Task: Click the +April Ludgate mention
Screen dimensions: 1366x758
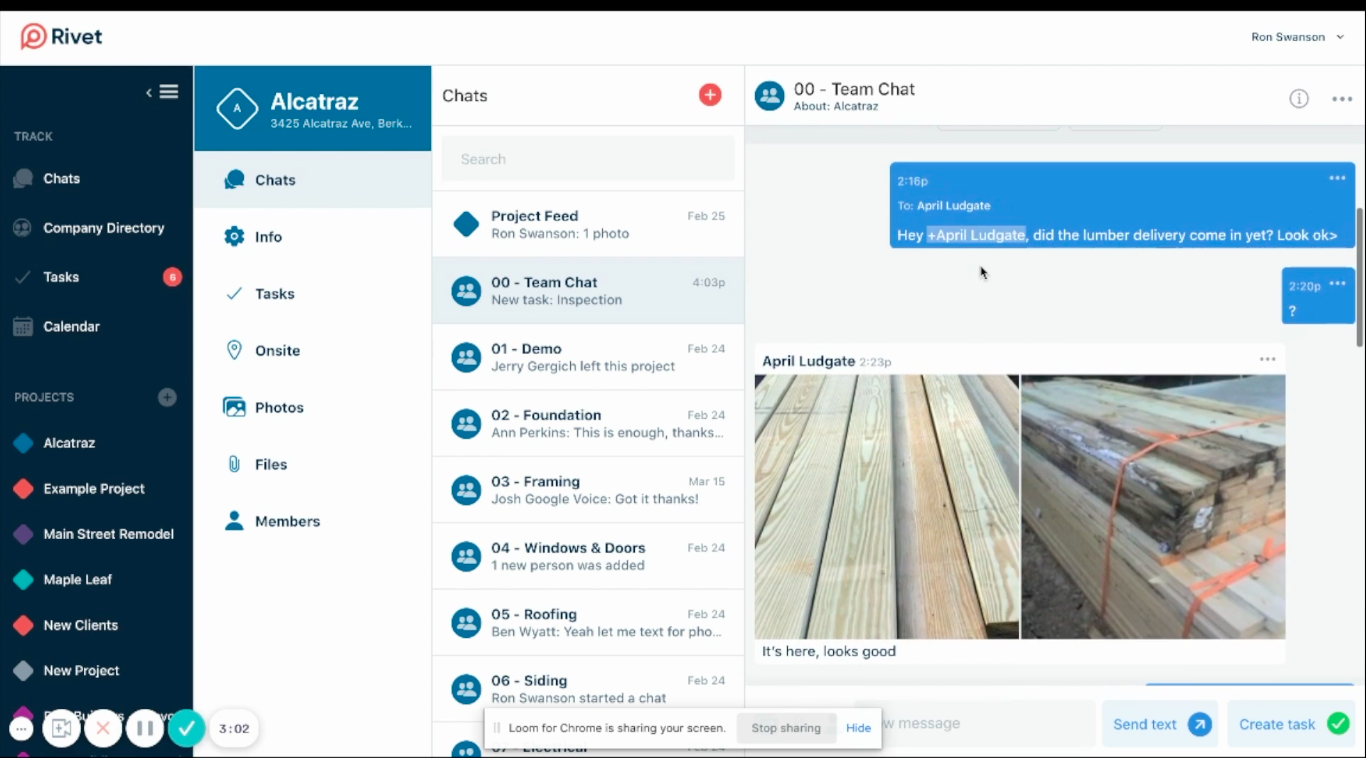Action: tap(976, 235)
